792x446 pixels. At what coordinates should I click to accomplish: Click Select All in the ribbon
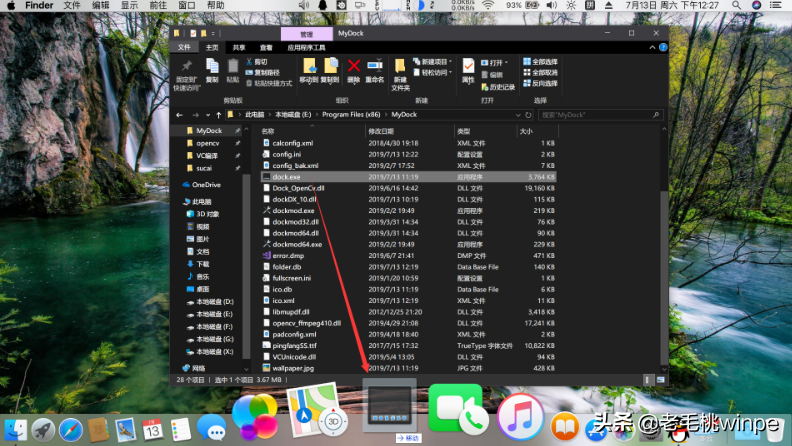pos(543,62)
